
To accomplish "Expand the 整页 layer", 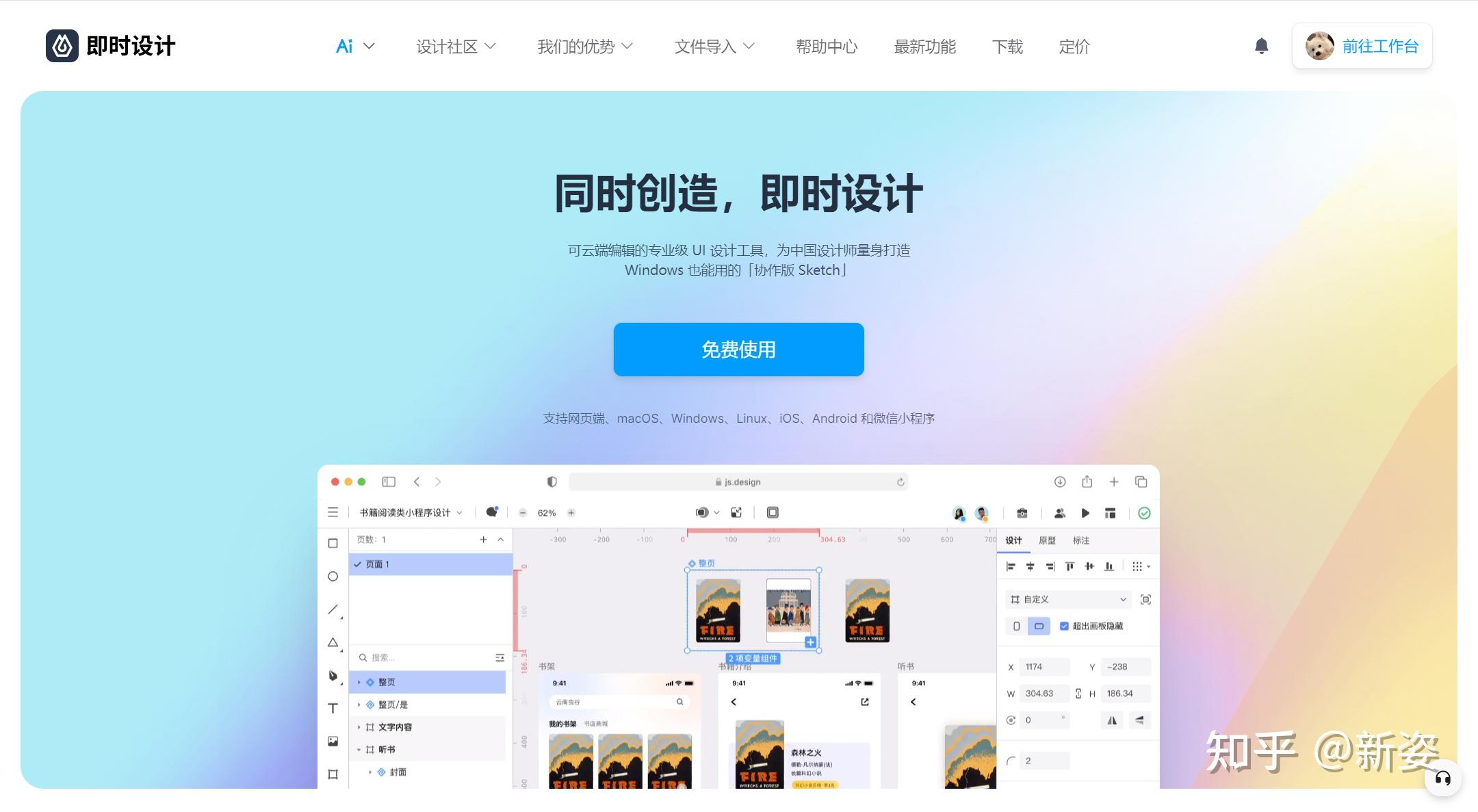I will pos(359,683).
